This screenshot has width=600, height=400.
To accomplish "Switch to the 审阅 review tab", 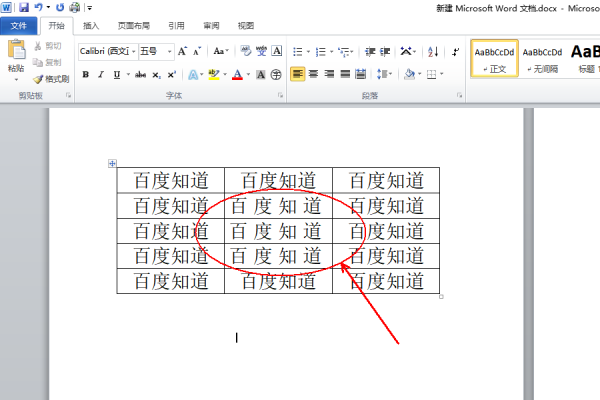I will 211,26.
